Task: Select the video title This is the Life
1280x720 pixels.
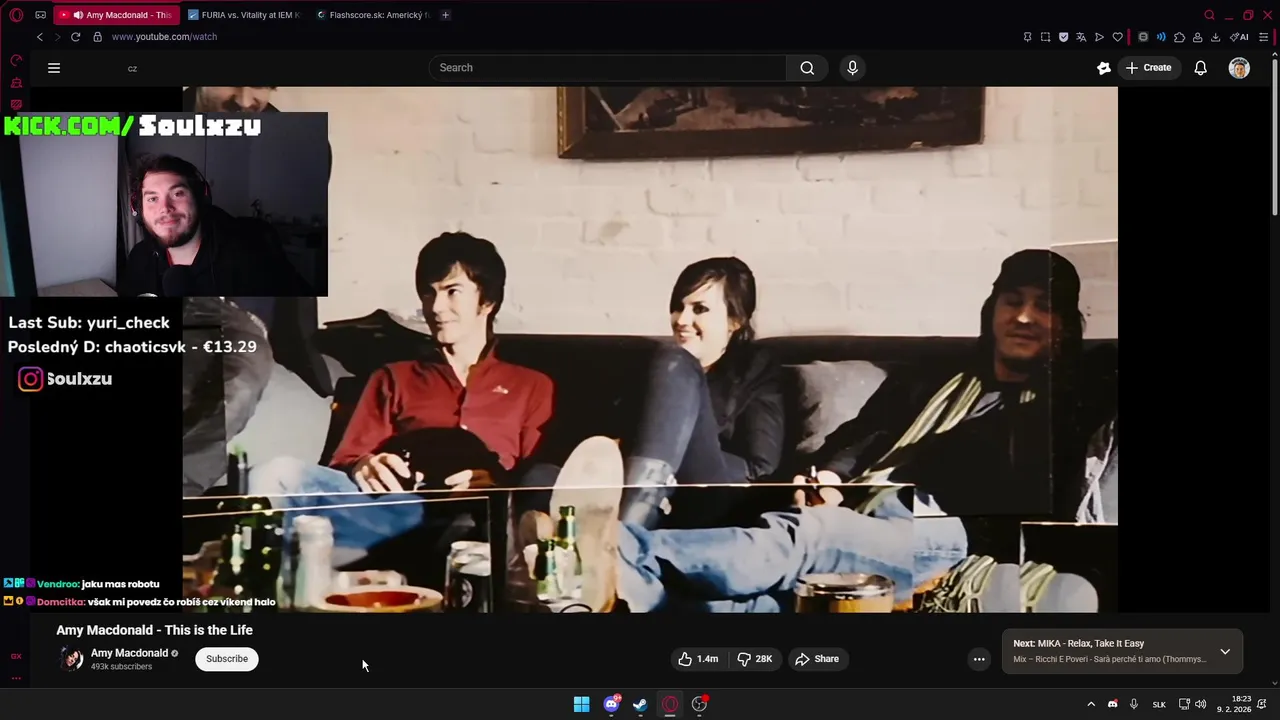Action: click(154, 630)
